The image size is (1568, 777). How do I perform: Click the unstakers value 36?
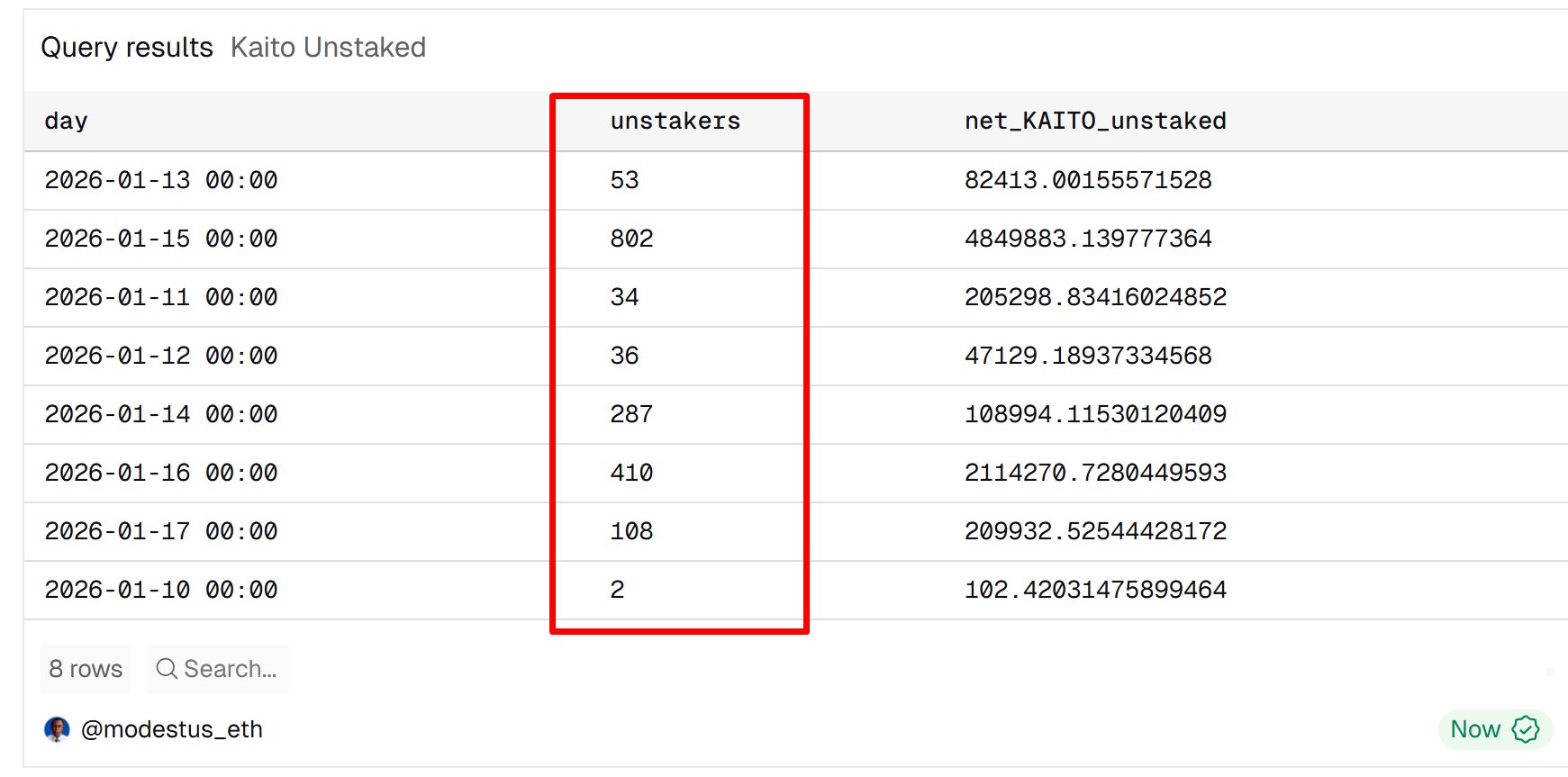[x=624, y=356]
